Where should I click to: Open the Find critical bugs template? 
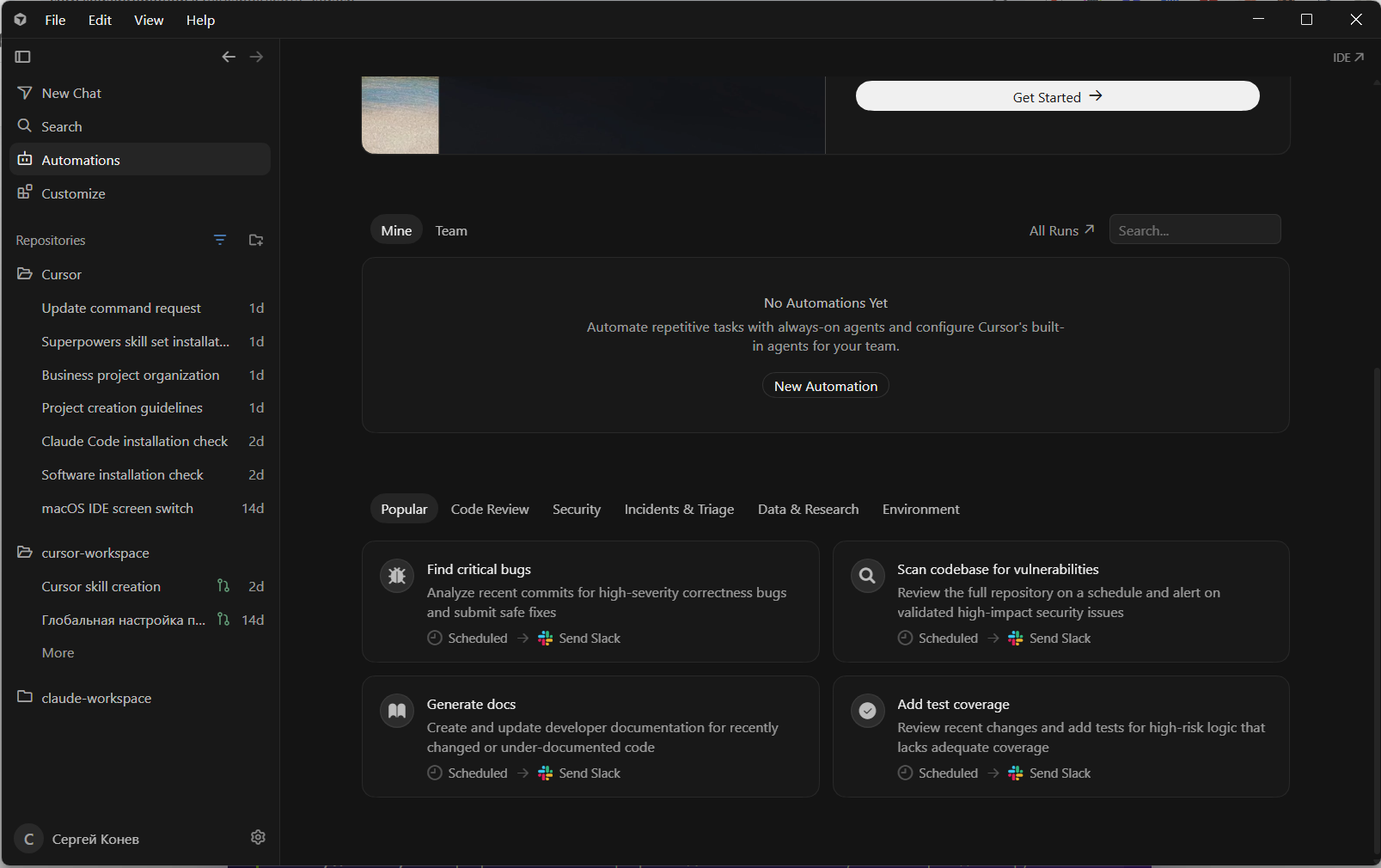pyautogui.click(x=590, y=602)
